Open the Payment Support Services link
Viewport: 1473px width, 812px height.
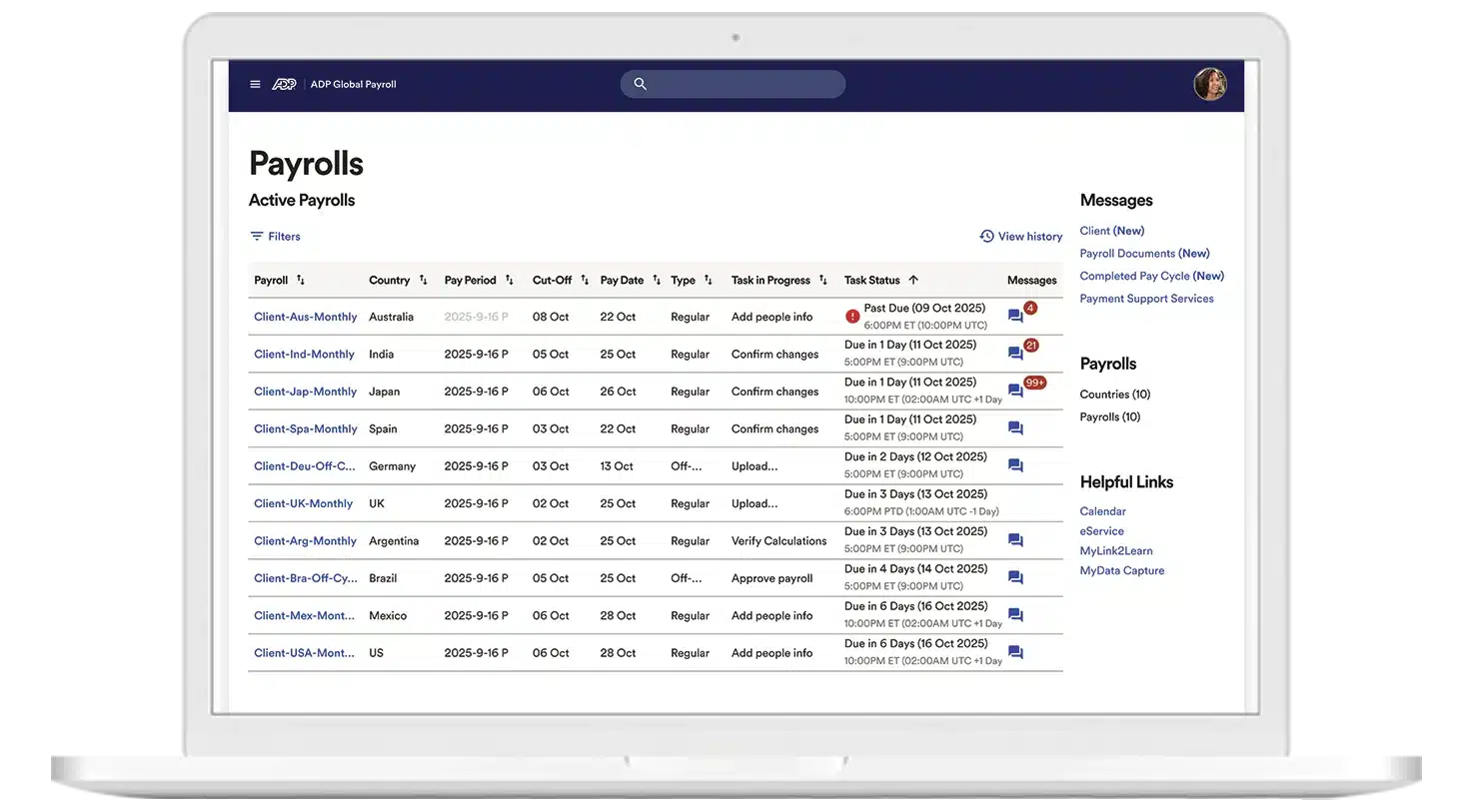click(1146, 298)
